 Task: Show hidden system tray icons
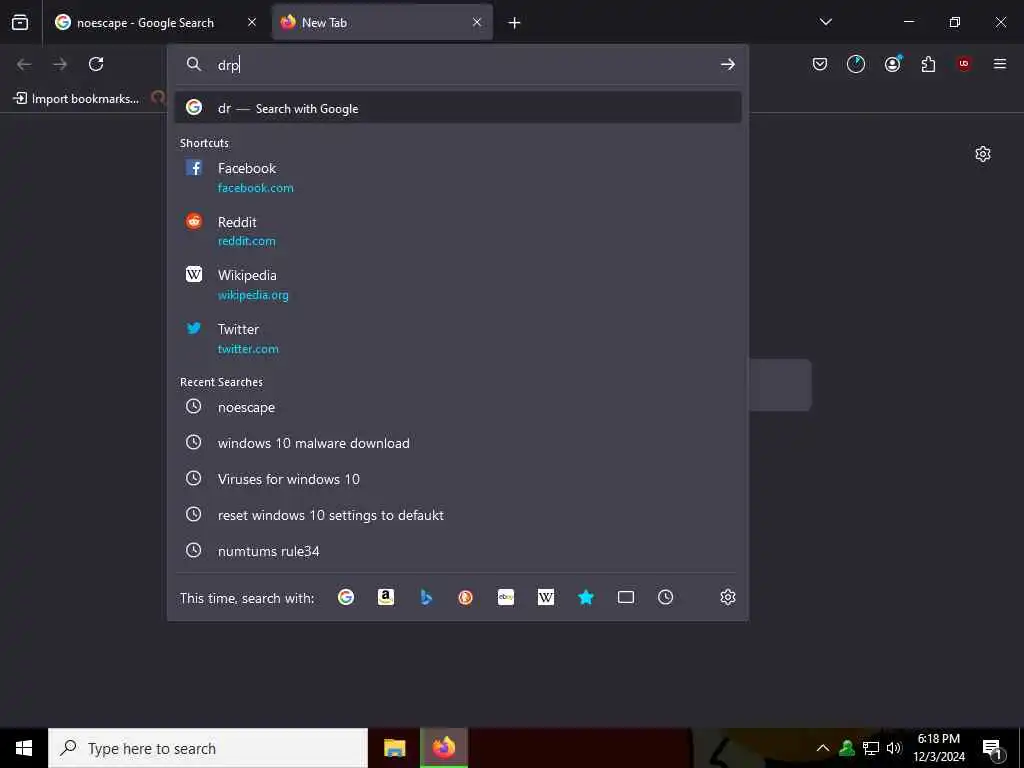823,748
